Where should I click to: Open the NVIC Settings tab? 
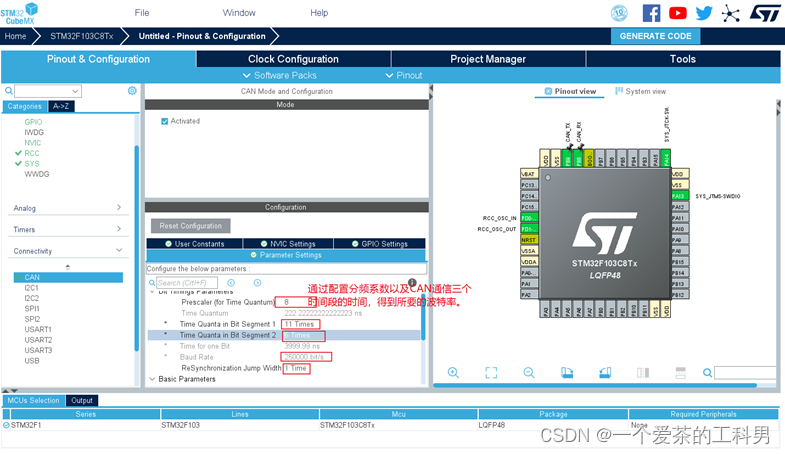pyautogui.click(x=288, y=244)
